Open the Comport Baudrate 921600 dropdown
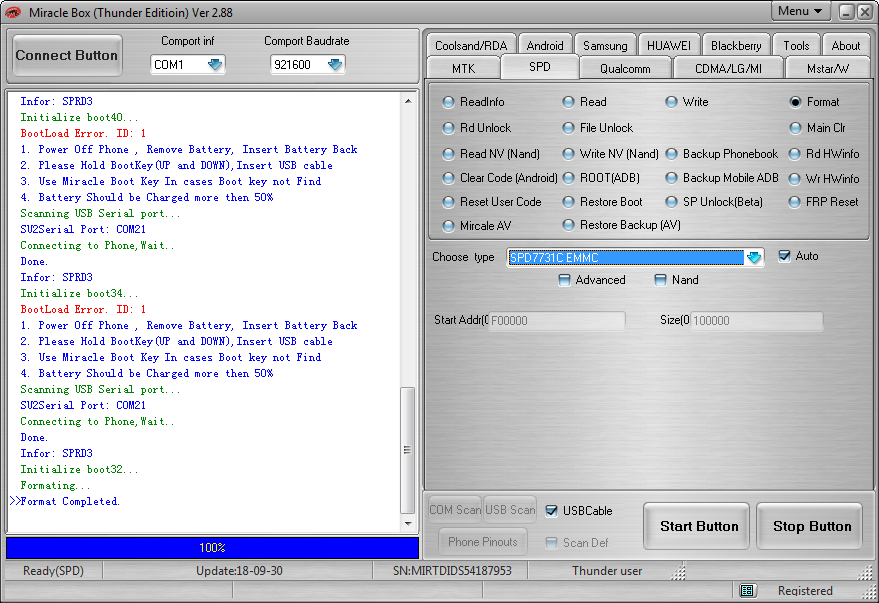879x603 pixels. coord(335,64)
